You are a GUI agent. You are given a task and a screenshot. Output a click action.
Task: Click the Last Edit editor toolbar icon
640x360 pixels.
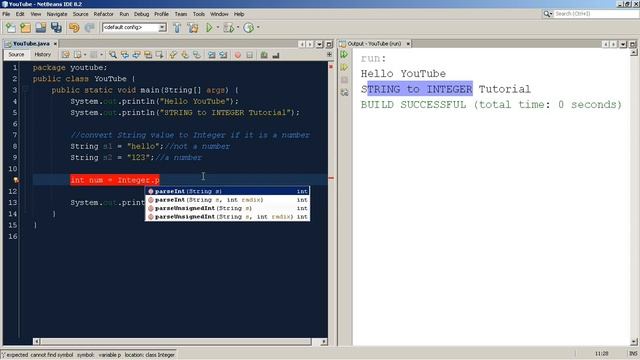point(65,55)
